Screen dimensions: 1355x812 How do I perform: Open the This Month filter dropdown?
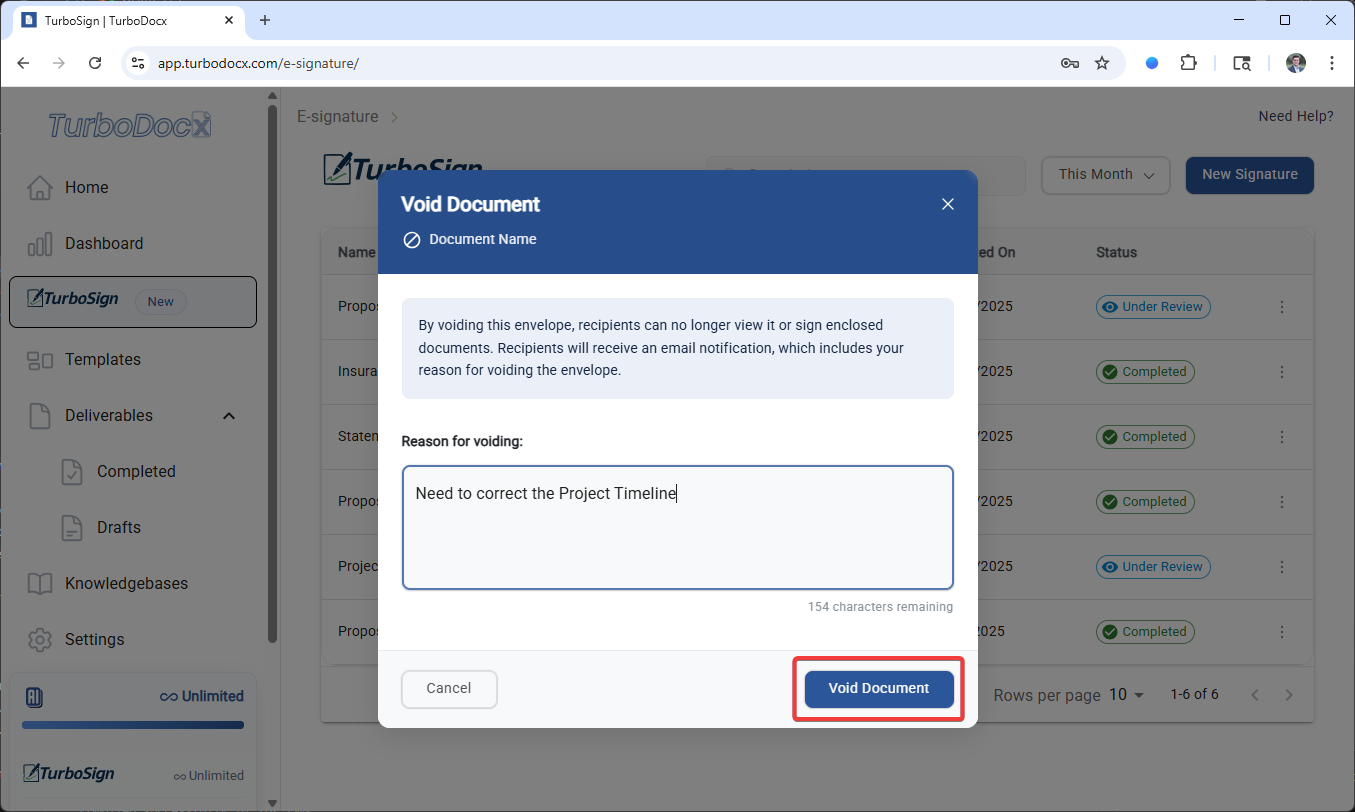(1106, 175)
